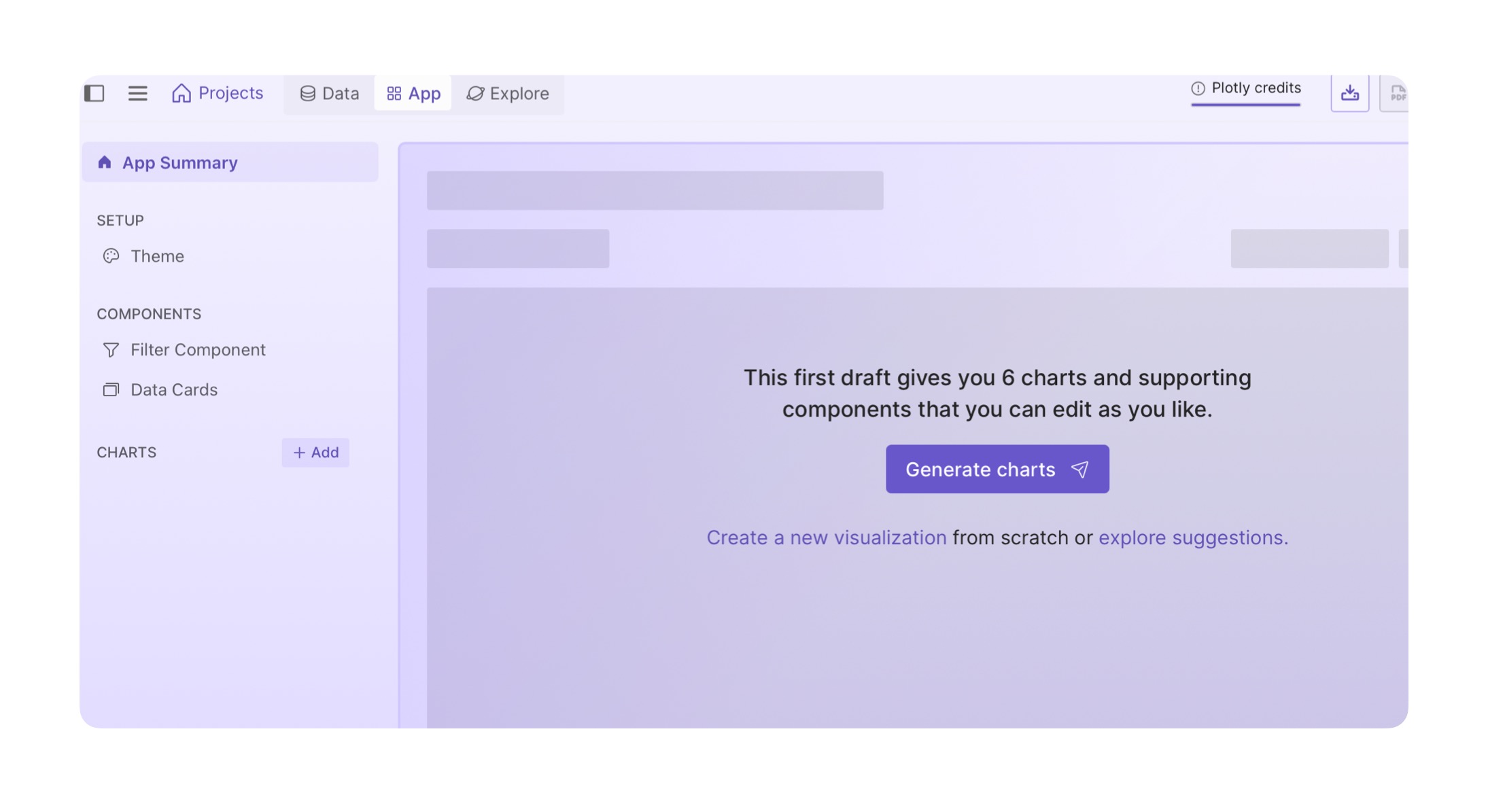Open the explore suggestions link
The height and width of the screenshot is (812, 1488).
pos(1193,537)
